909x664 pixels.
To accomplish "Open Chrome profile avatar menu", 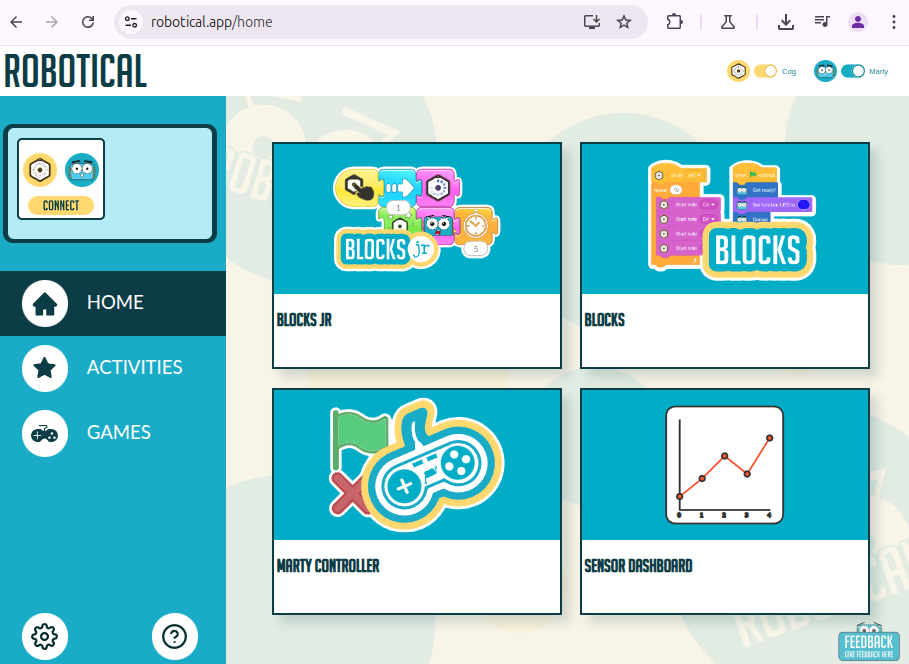I will [x=858, y=22].
